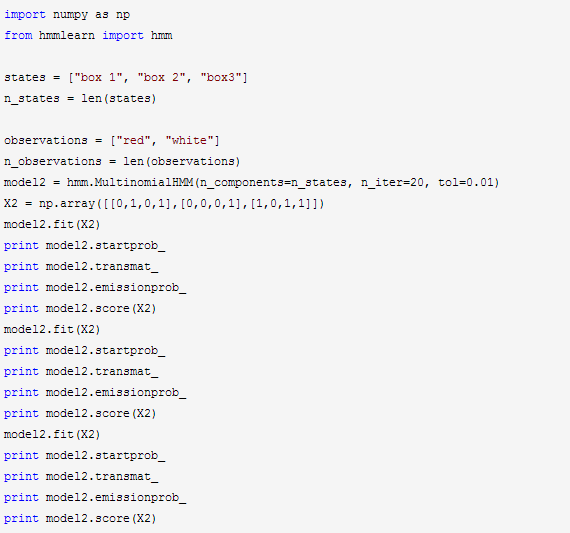
Task: Click the 'import numpy as np' line
Action: coord(67,15)
